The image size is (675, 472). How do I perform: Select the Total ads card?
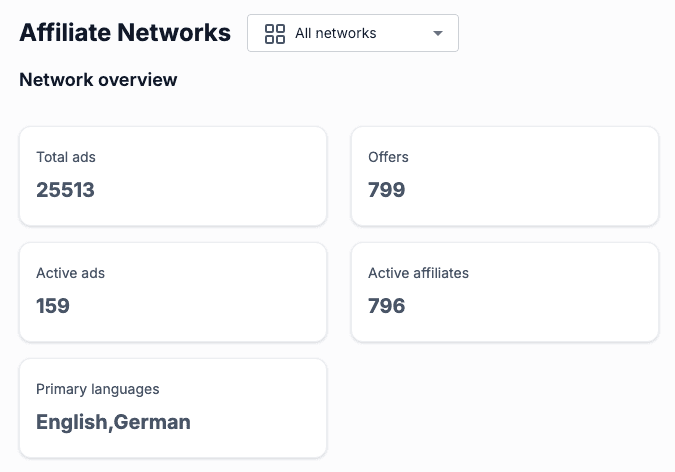tap(173, 176)
